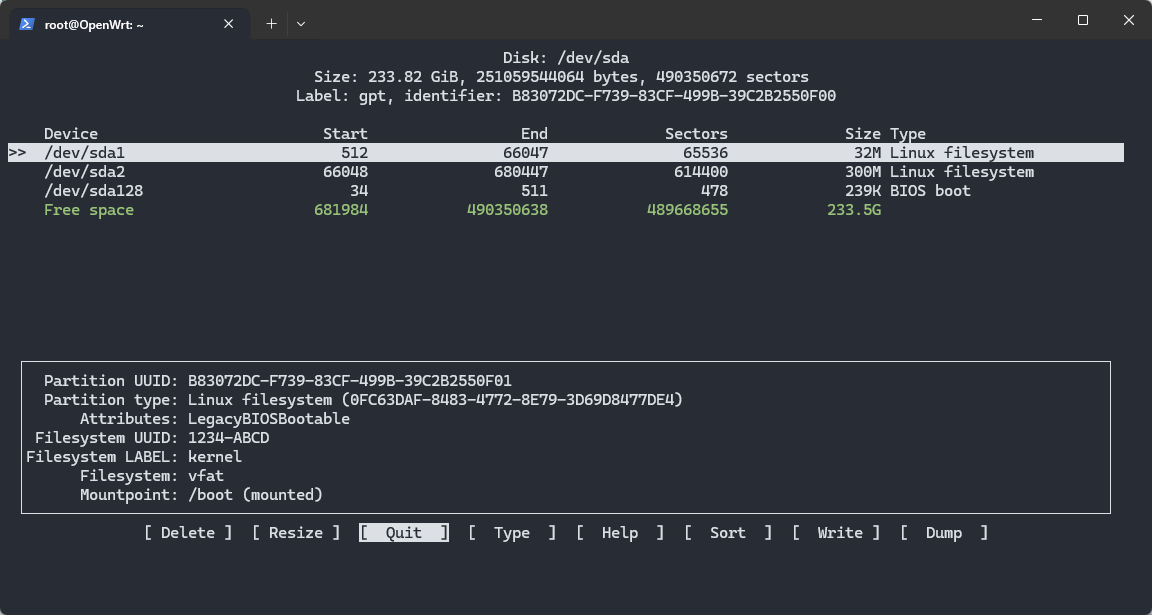Open a new terminal tab with the plus icon
The height and width of the screenshot is (615, 1152).
point(271,23)
